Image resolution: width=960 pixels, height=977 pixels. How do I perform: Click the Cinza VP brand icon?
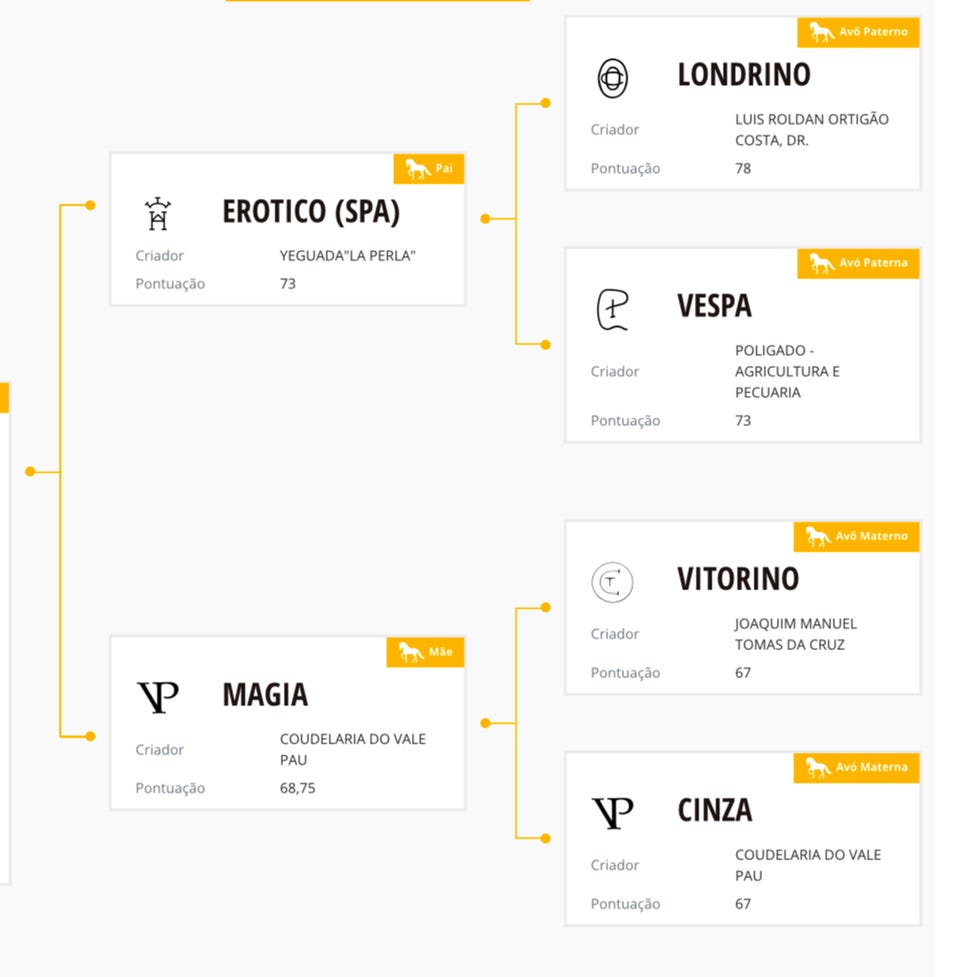[x=612, y=813]
